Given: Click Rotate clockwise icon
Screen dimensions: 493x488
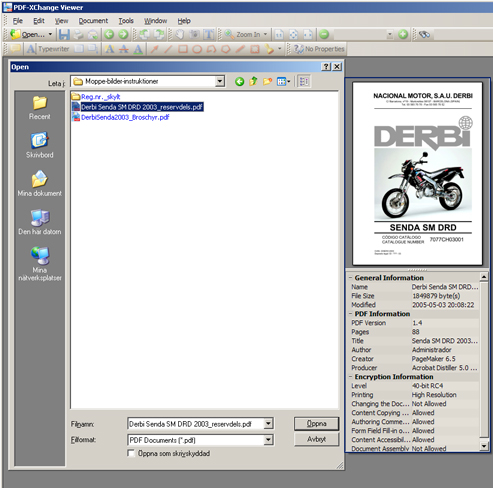Looking at the screenshot, I should point(159,34).
